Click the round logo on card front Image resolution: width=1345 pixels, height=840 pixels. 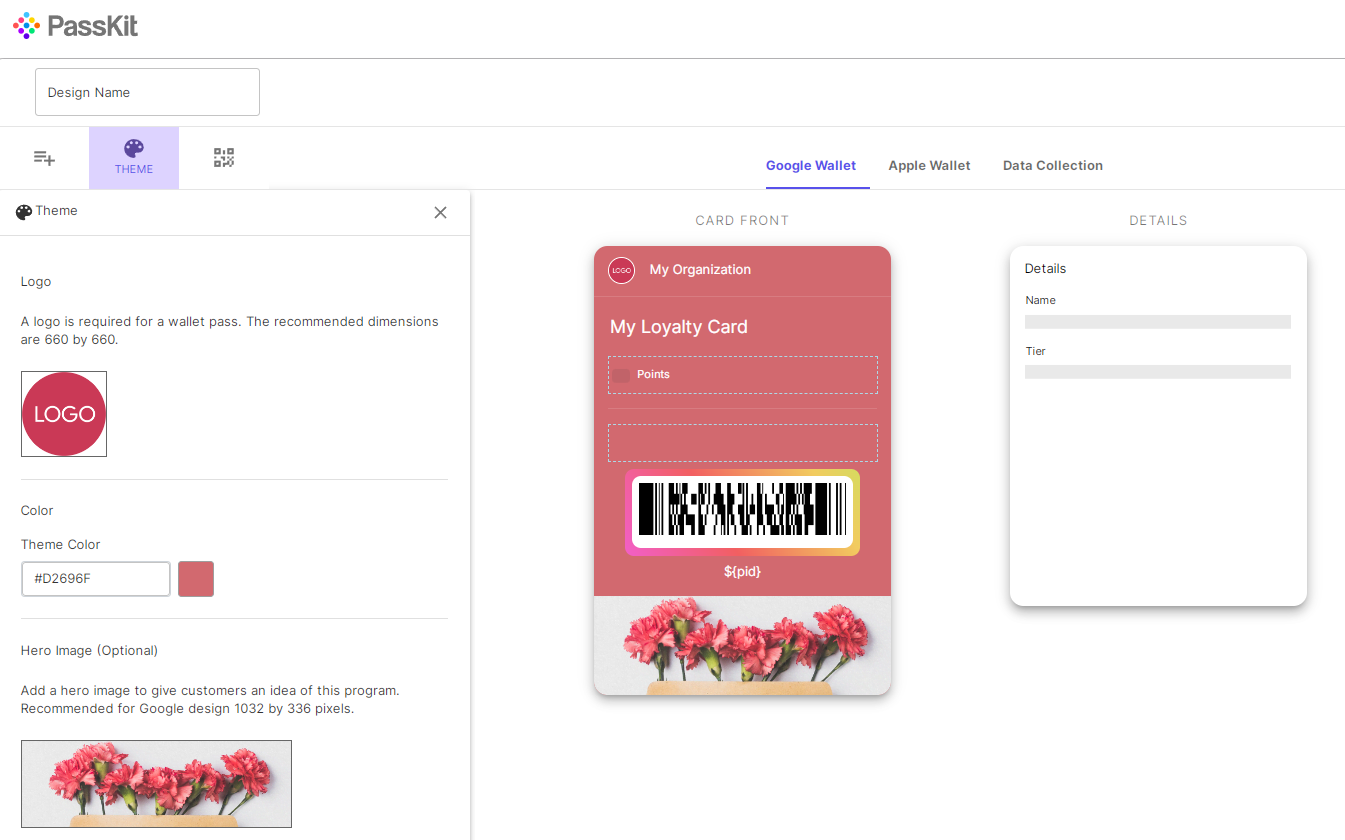click(x=621, y=270)
